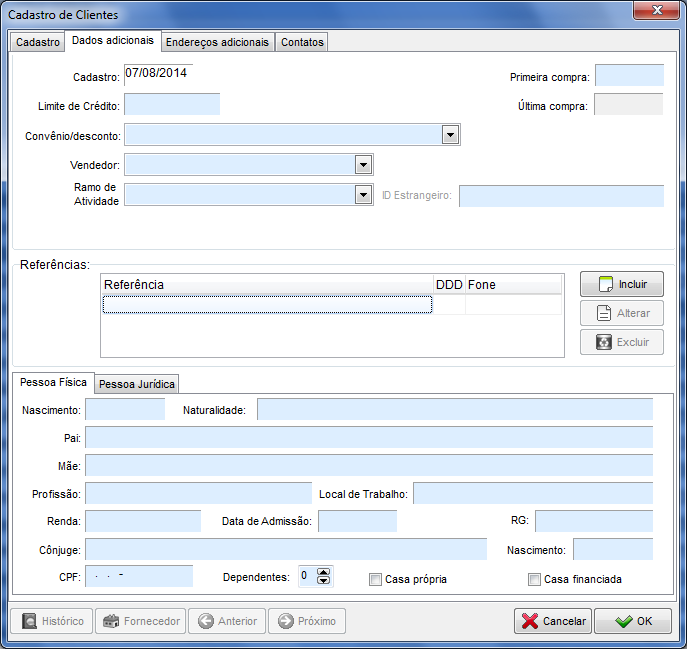
Task: Open the Vendedor dropdown list
Action: point(363,165)
